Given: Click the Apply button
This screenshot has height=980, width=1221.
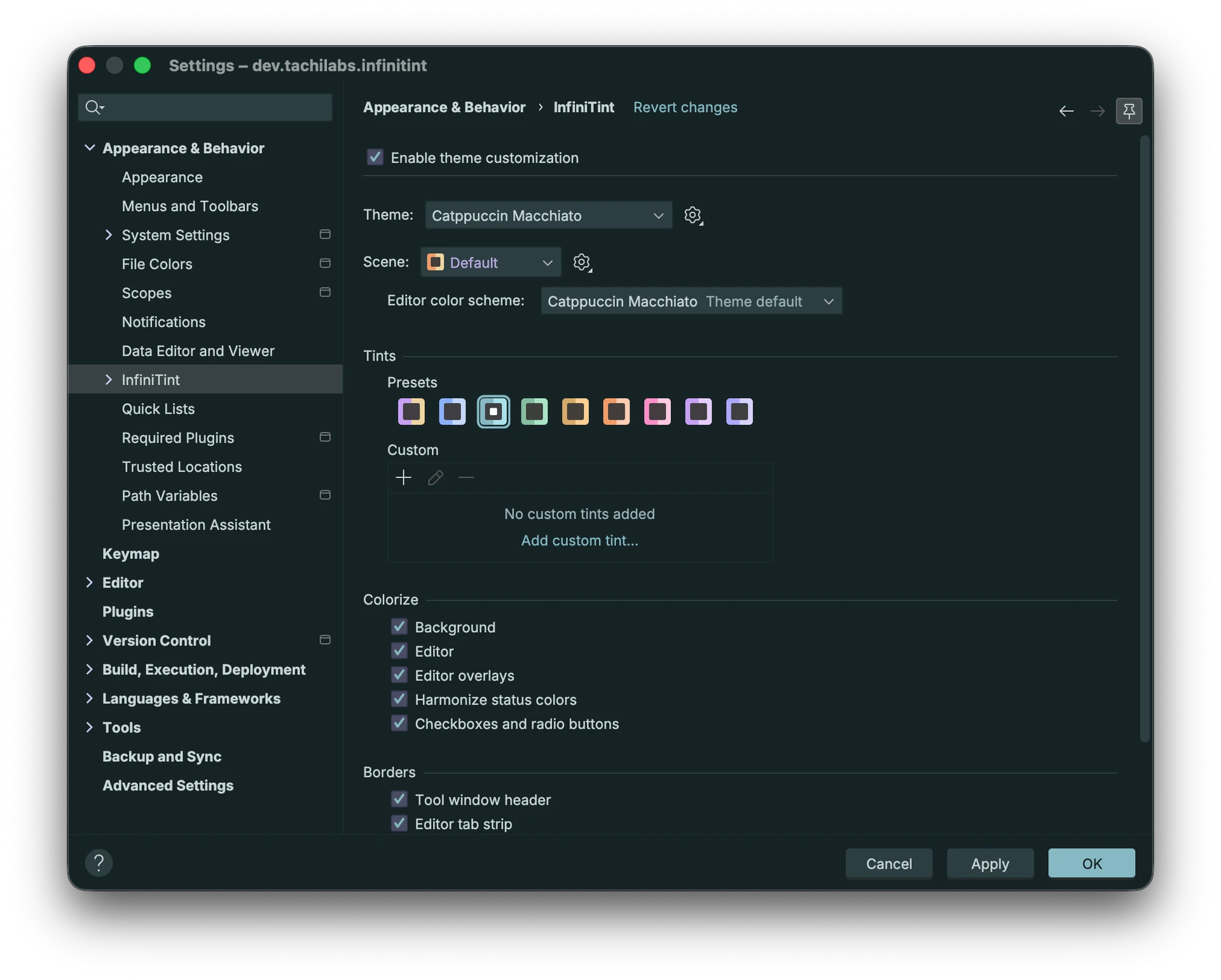Looking at the screenshot, I should [990, 864].
